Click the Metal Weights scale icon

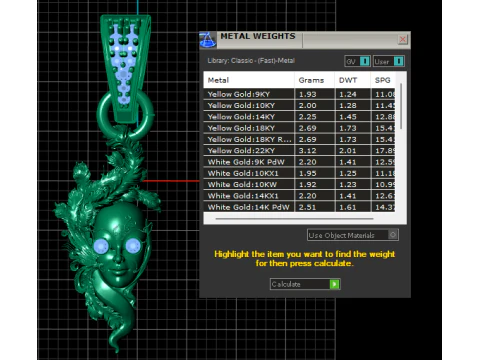coord(208,40)
